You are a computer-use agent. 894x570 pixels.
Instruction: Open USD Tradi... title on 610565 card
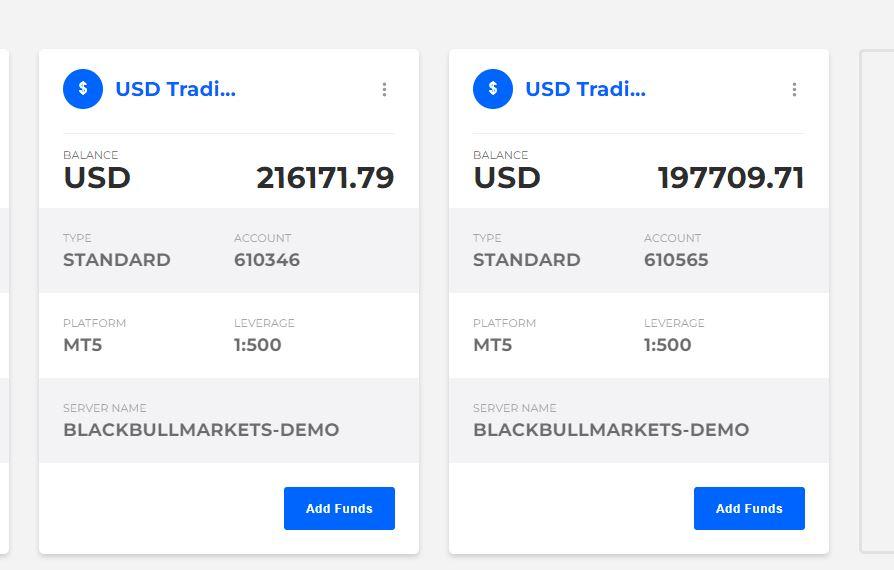(586, 89)
